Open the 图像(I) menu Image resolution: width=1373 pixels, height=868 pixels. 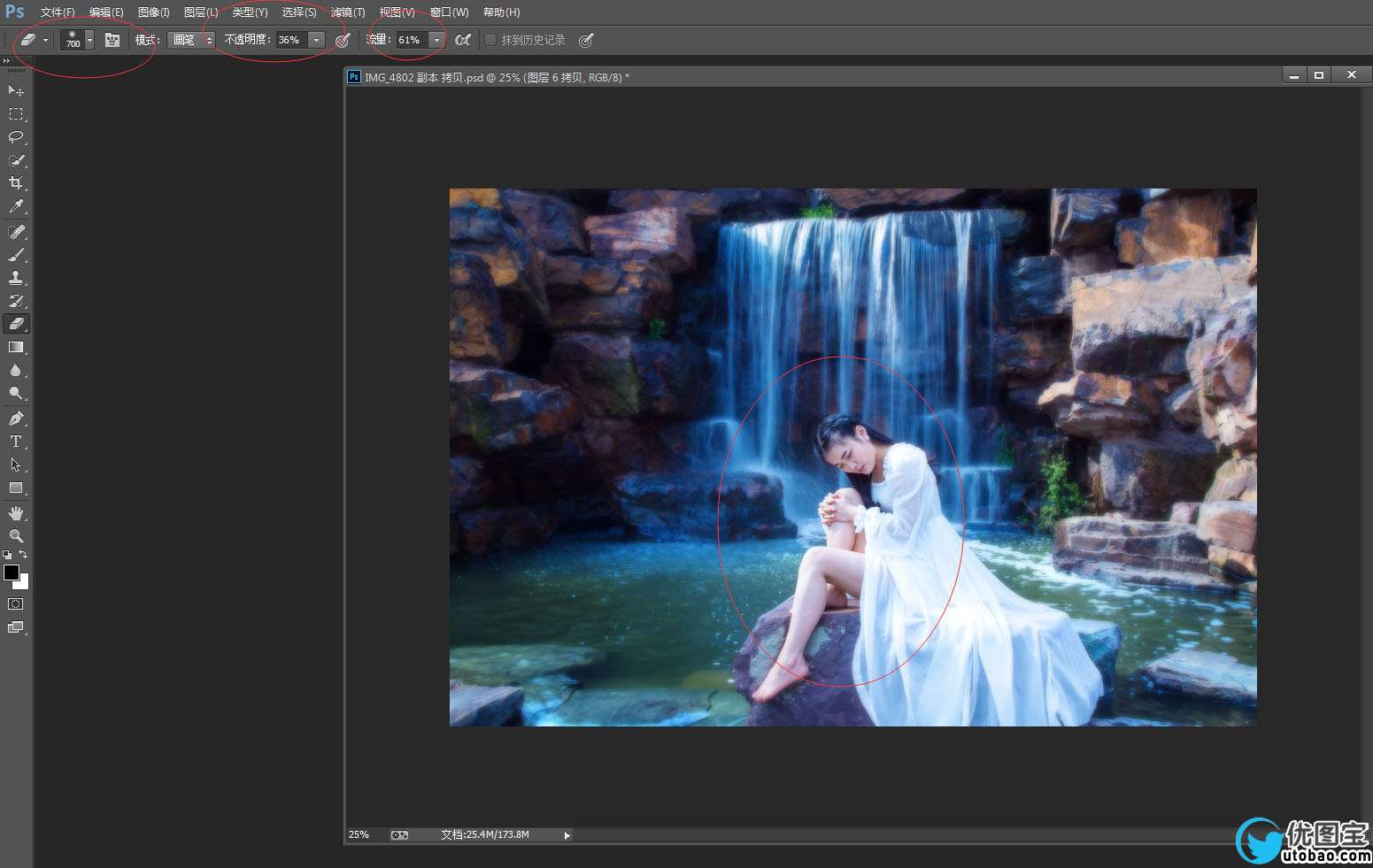pyautogui.click(x=154, y=12)
